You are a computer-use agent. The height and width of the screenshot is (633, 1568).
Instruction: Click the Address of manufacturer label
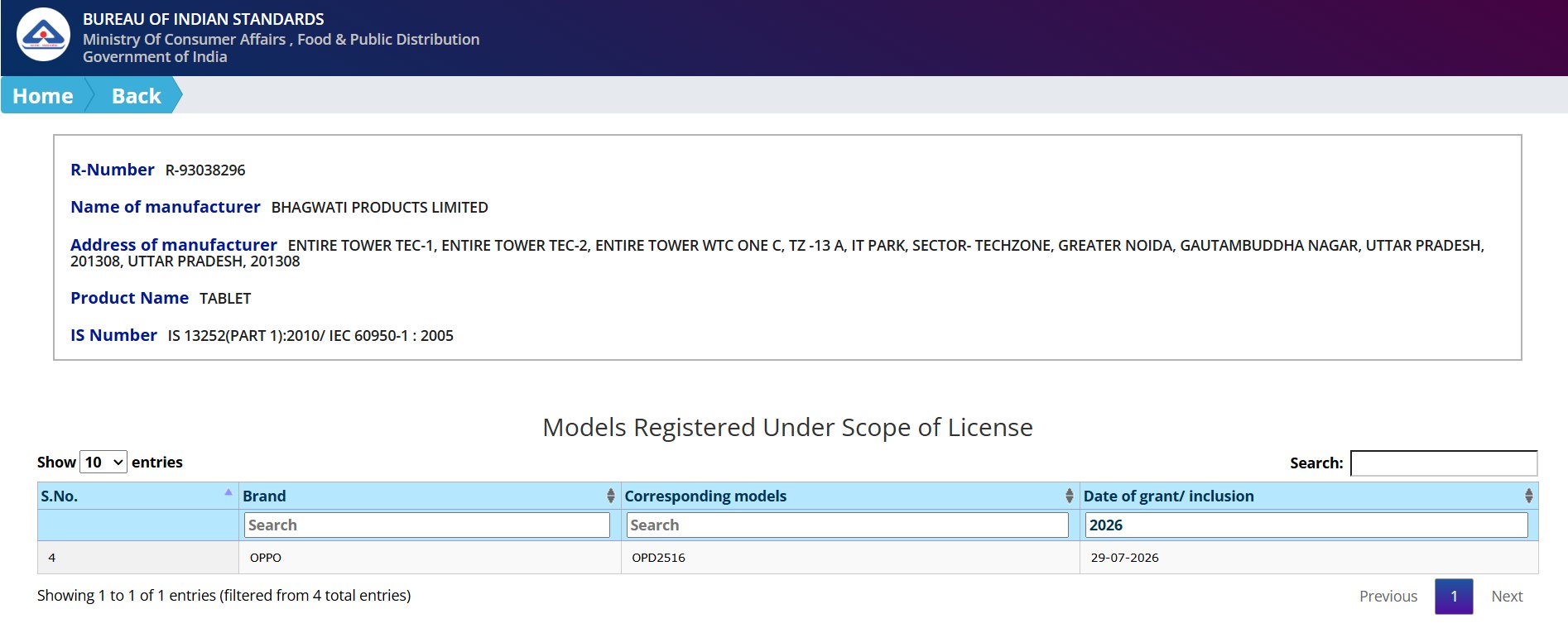tap(174, 245)
